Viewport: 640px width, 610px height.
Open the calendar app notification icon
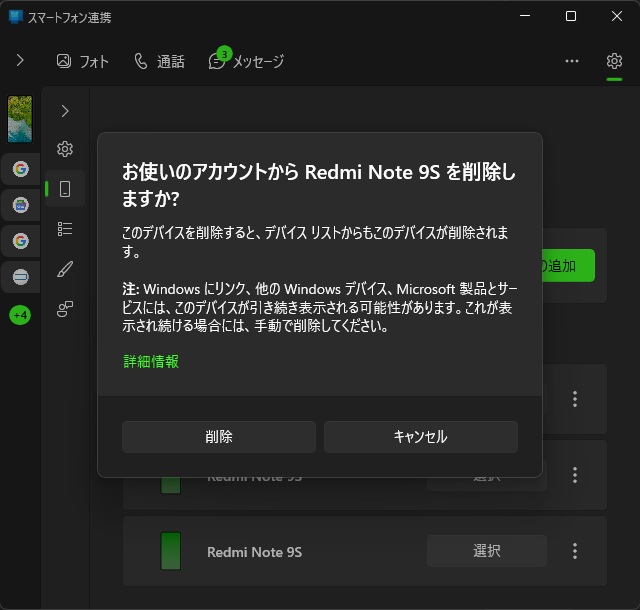pos(20,205)
